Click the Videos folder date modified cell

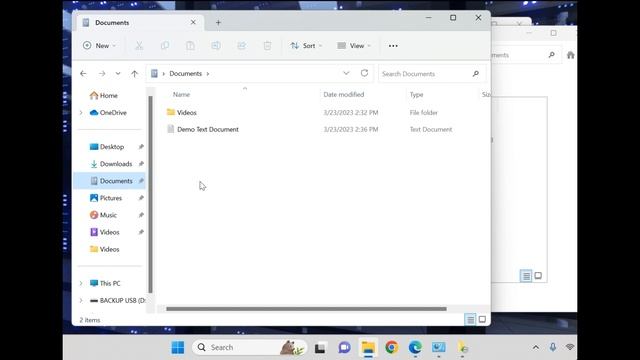[351, 112]
